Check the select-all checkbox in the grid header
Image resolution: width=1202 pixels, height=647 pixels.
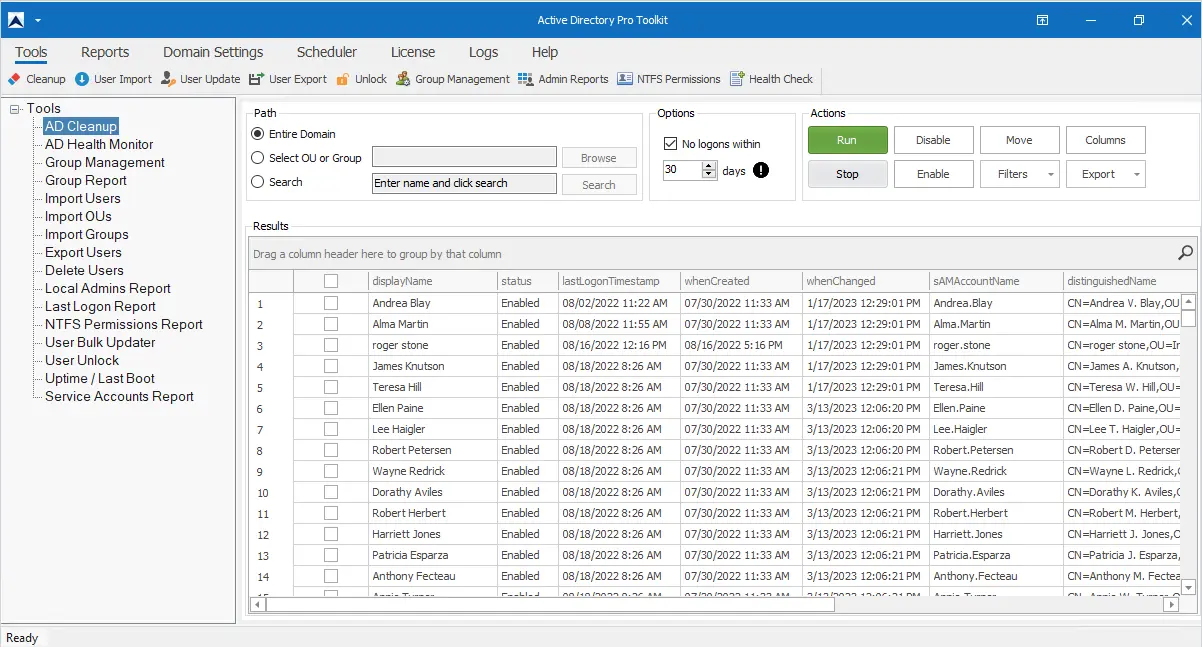pos(331,281)
